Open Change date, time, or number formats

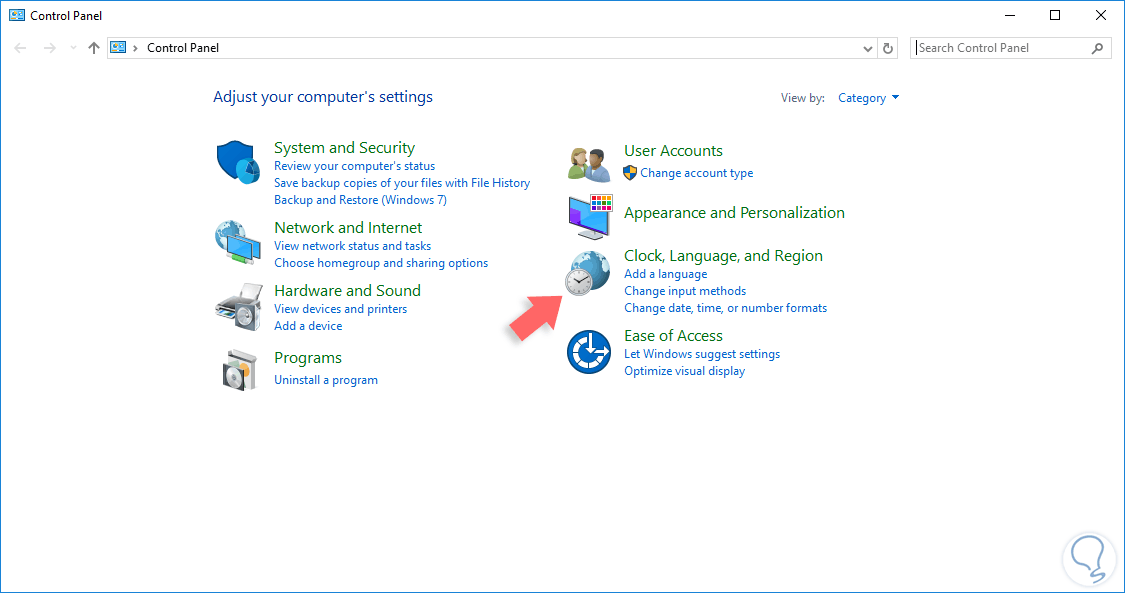pyautogui.click(x=725, y=308)
